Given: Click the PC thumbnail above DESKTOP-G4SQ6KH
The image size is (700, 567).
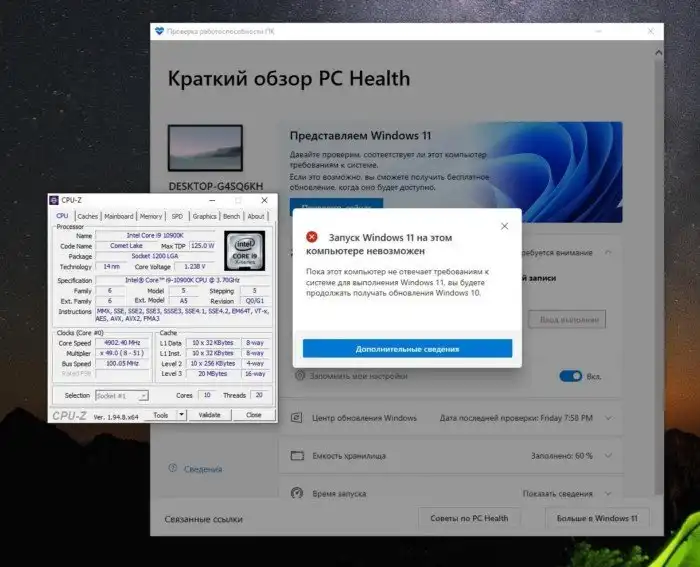Looking at the screenshot, I should pyautogui.click(x=205, y=149).
